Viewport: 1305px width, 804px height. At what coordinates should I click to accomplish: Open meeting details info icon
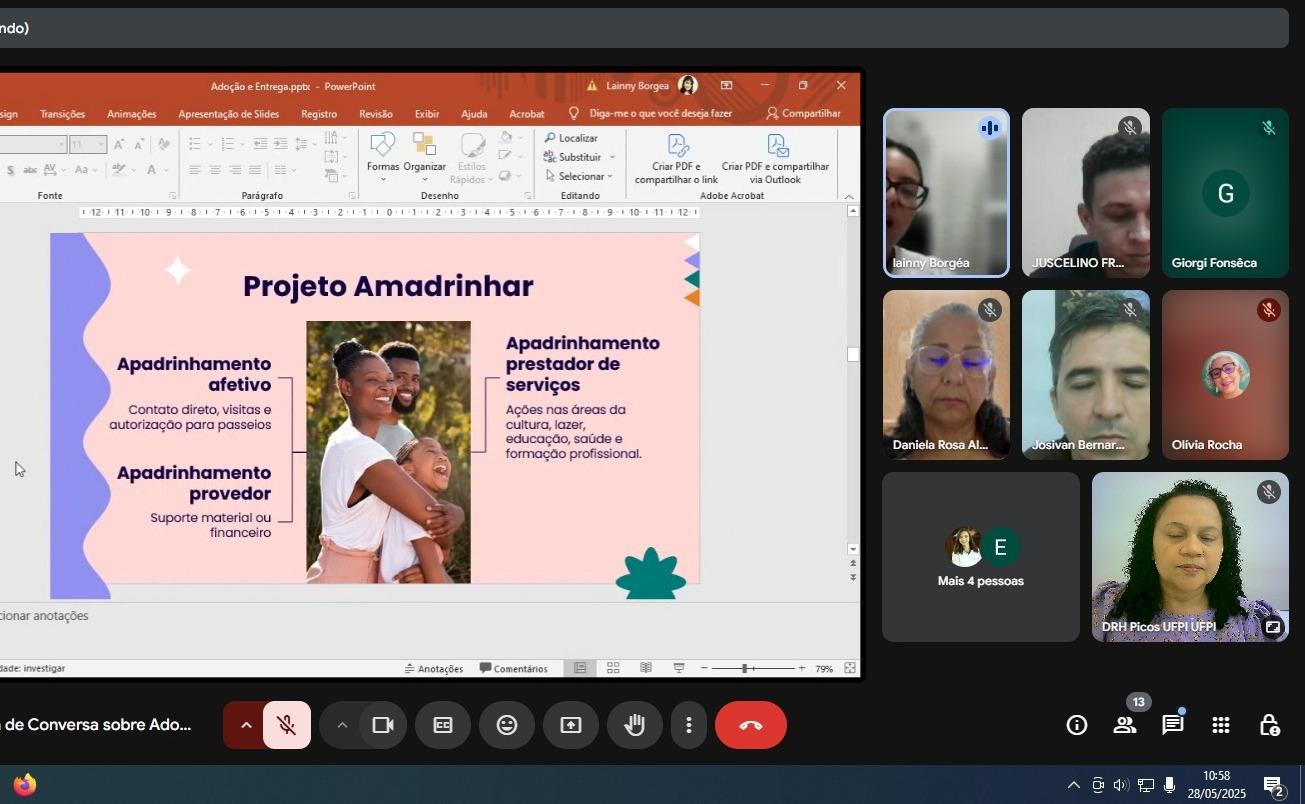pos(1076,725)
